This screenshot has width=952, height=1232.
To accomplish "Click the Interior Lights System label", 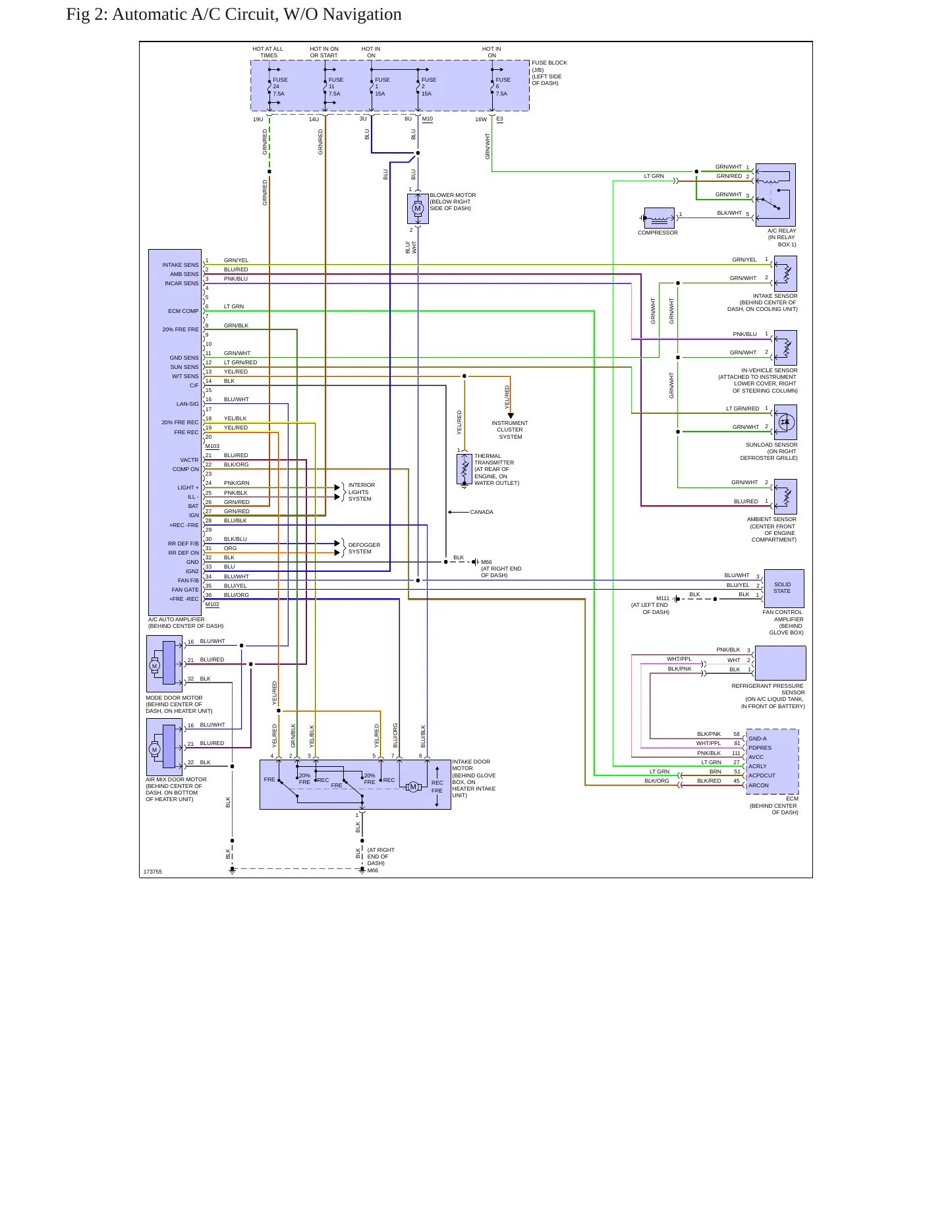I will click(x=362, y=491).
